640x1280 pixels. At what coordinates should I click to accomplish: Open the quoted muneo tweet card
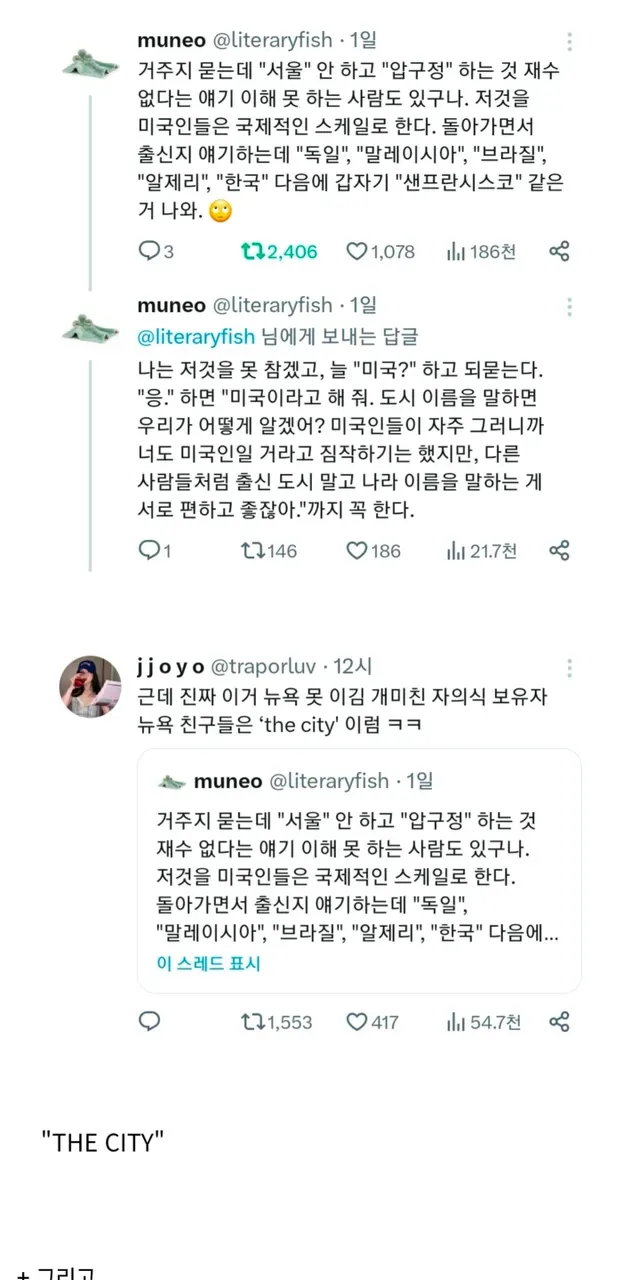(x=358, y=868)
